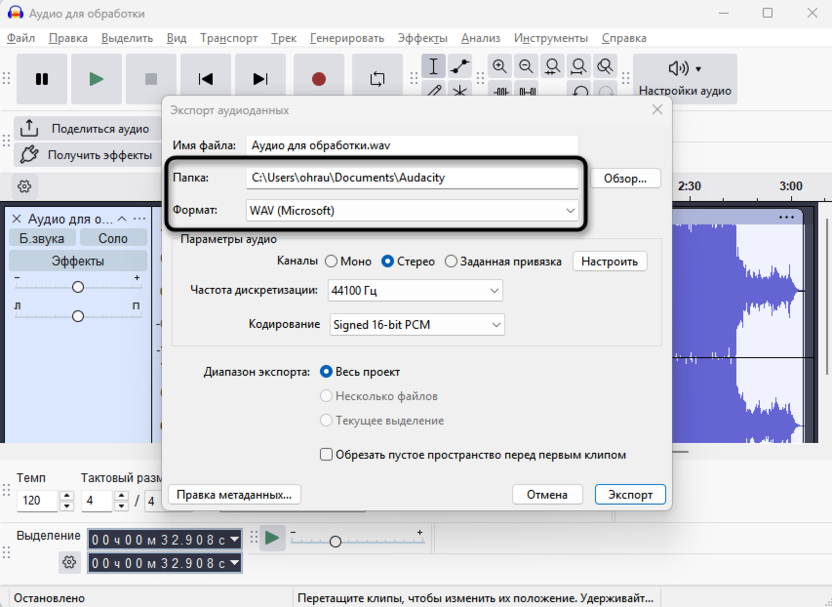Open Настройки аудио (audio setup) icon
The height and width of the screenshot is (607, 832).
[x=679, y=70]
